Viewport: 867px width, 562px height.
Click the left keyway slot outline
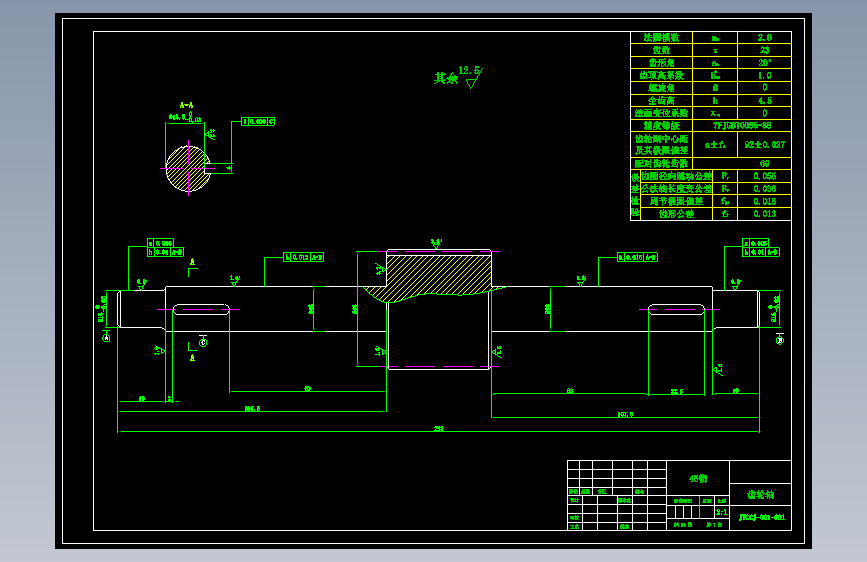(x=201, y=309)
